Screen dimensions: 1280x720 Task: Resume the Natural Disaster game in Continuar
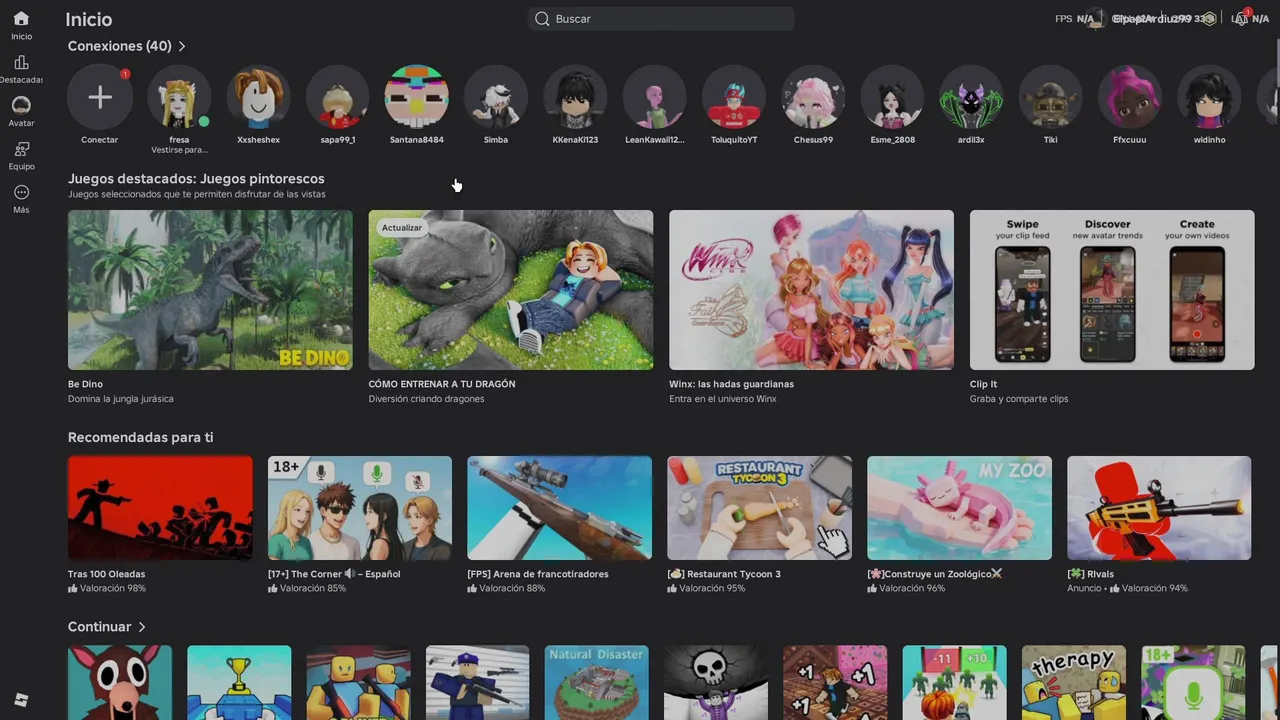point(597,683)
